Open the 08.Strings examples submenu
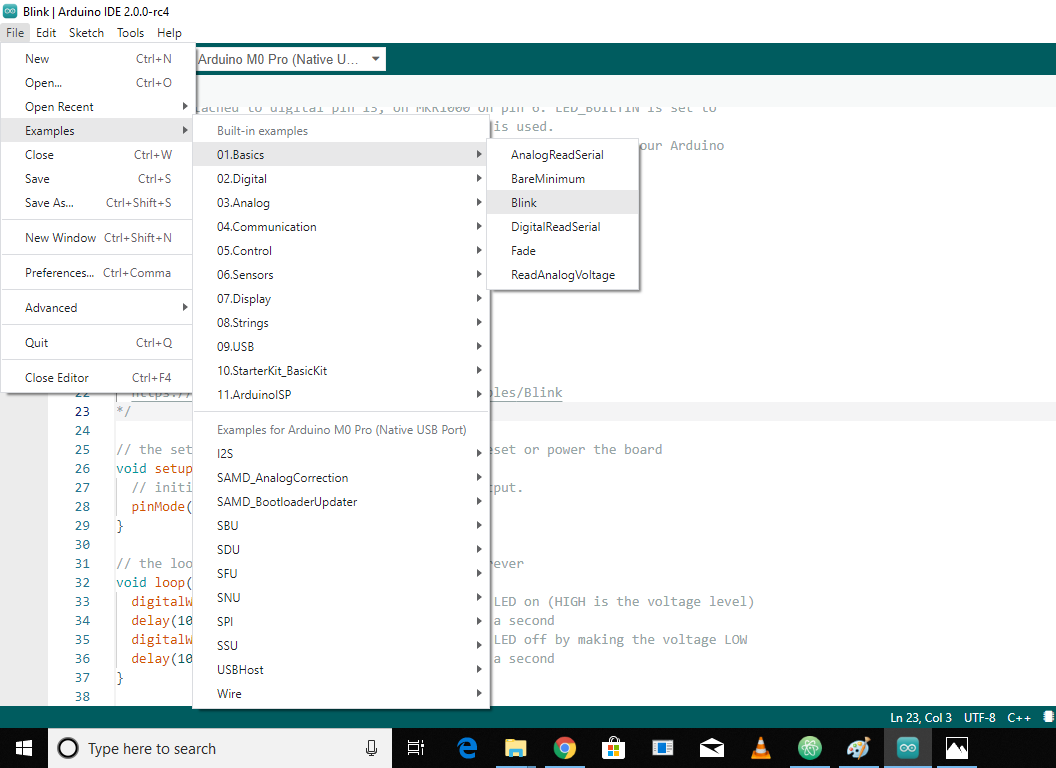 [341, 323]
